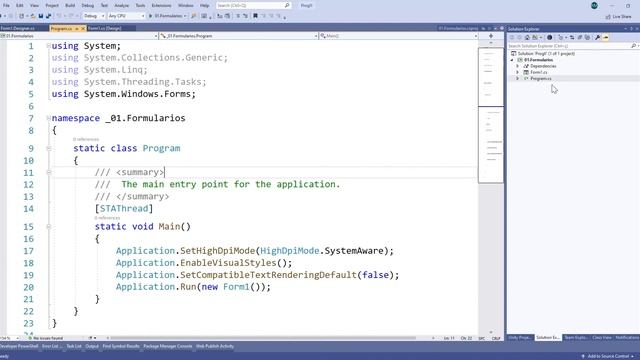Start debugging 01.Formularios with the run button
640x360 pixels.
(x=167, y=16)
